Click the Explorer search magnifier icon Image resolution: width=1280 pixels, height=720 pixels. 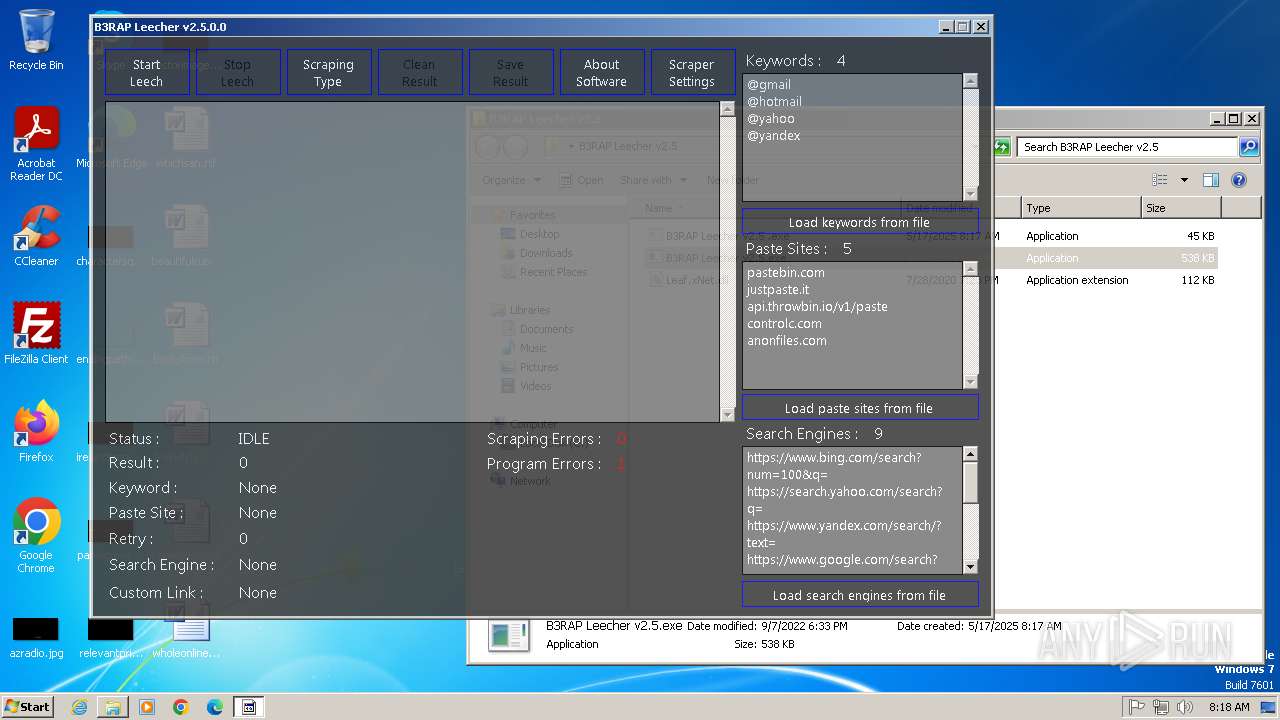(1249, 147)
